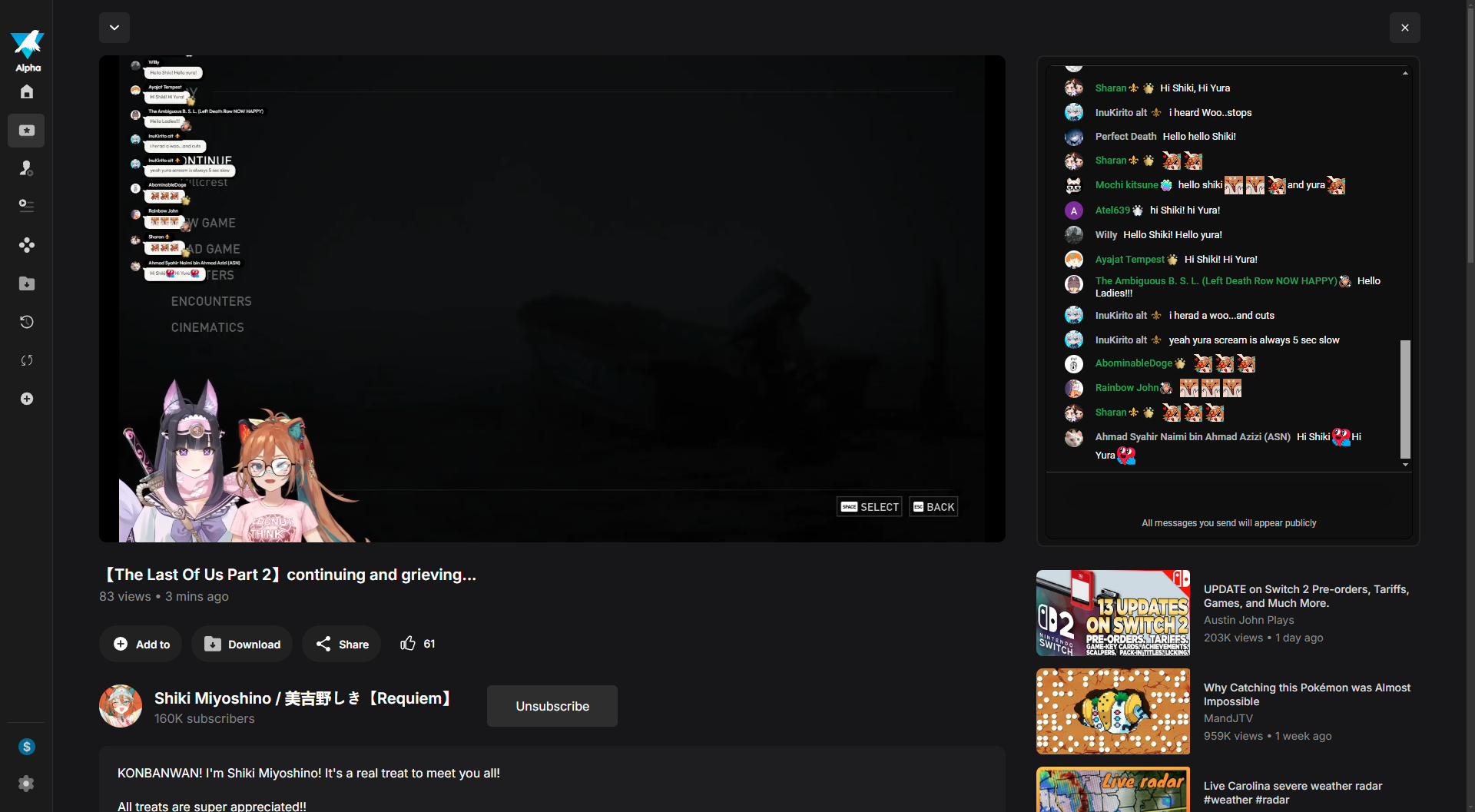Click the Shiki Miyoshino channel avatar

coord(121,706)
